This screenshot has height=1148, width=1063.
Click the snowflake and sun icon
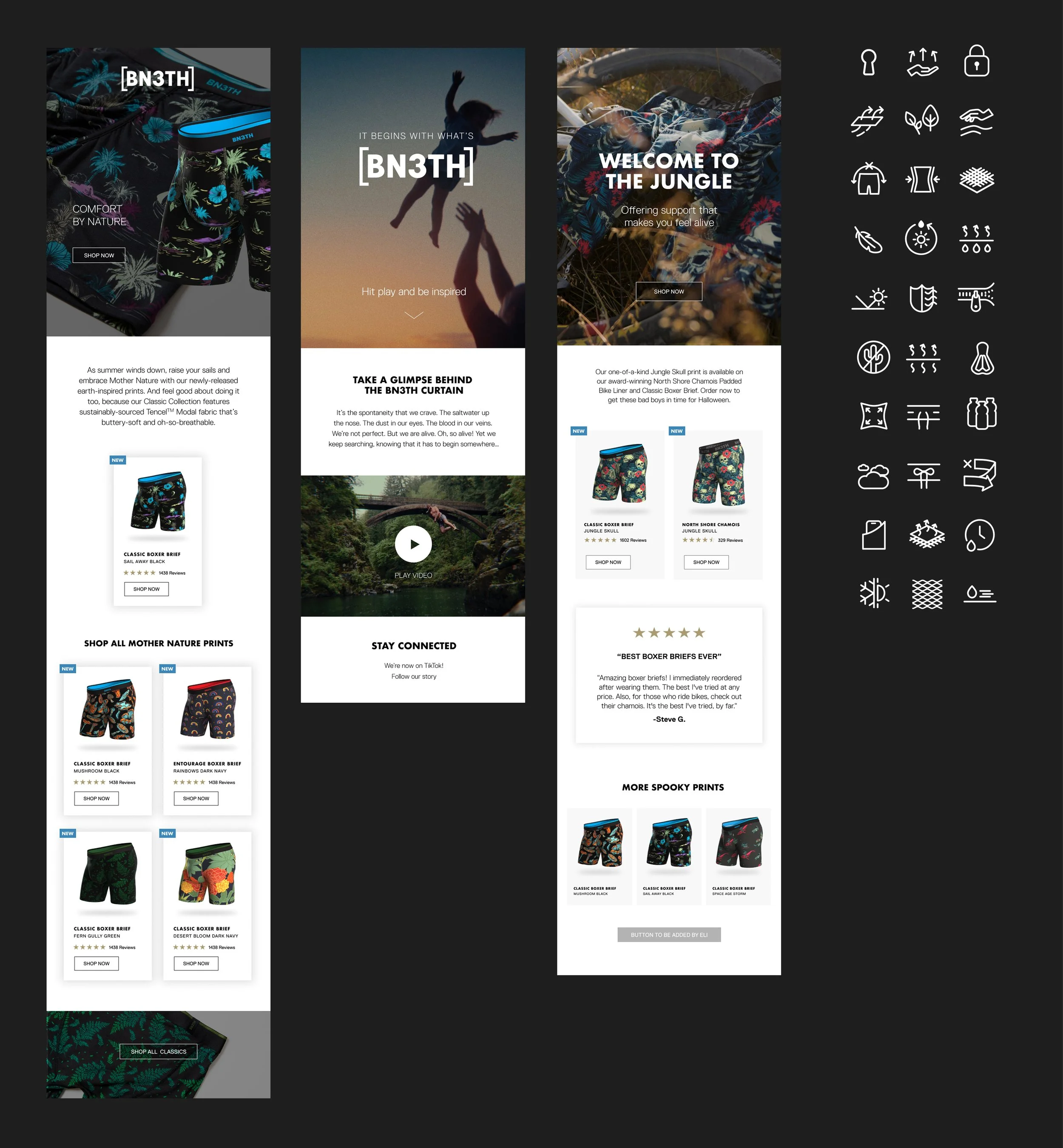point(874,593)
